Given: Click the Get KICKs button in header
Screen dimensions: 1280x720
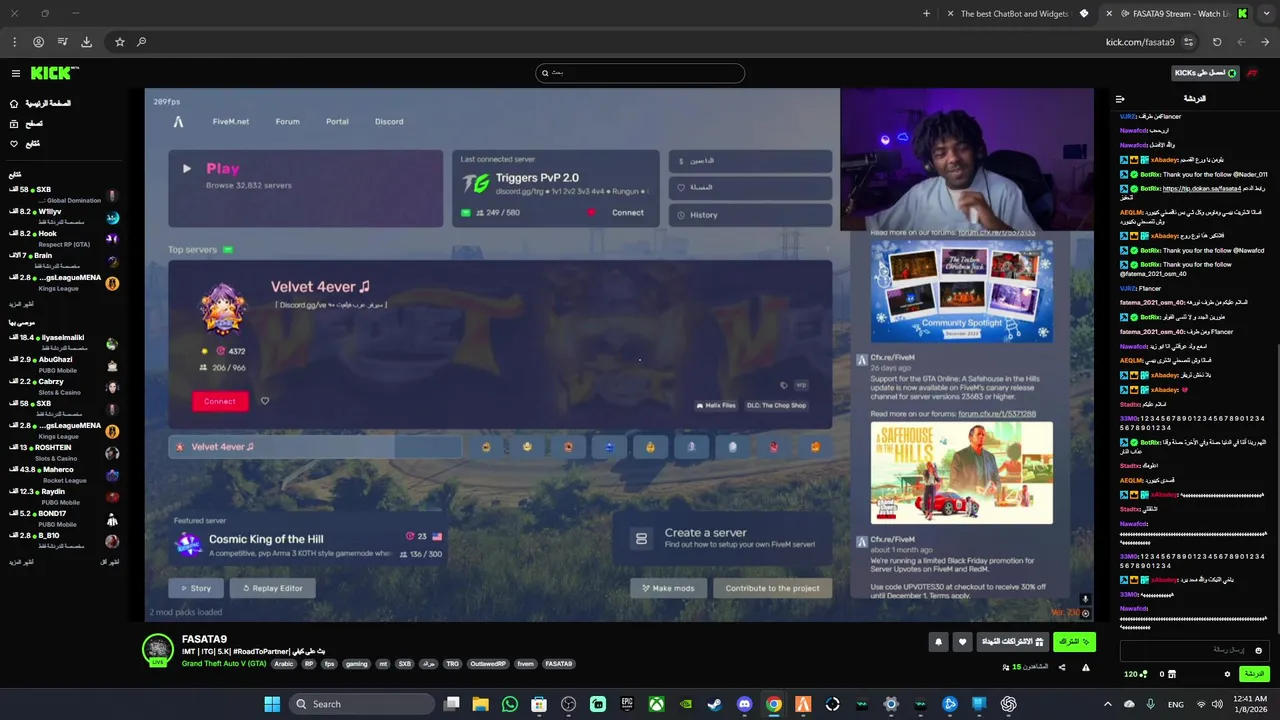Looking at the screenshot, I should point(1205,73).
